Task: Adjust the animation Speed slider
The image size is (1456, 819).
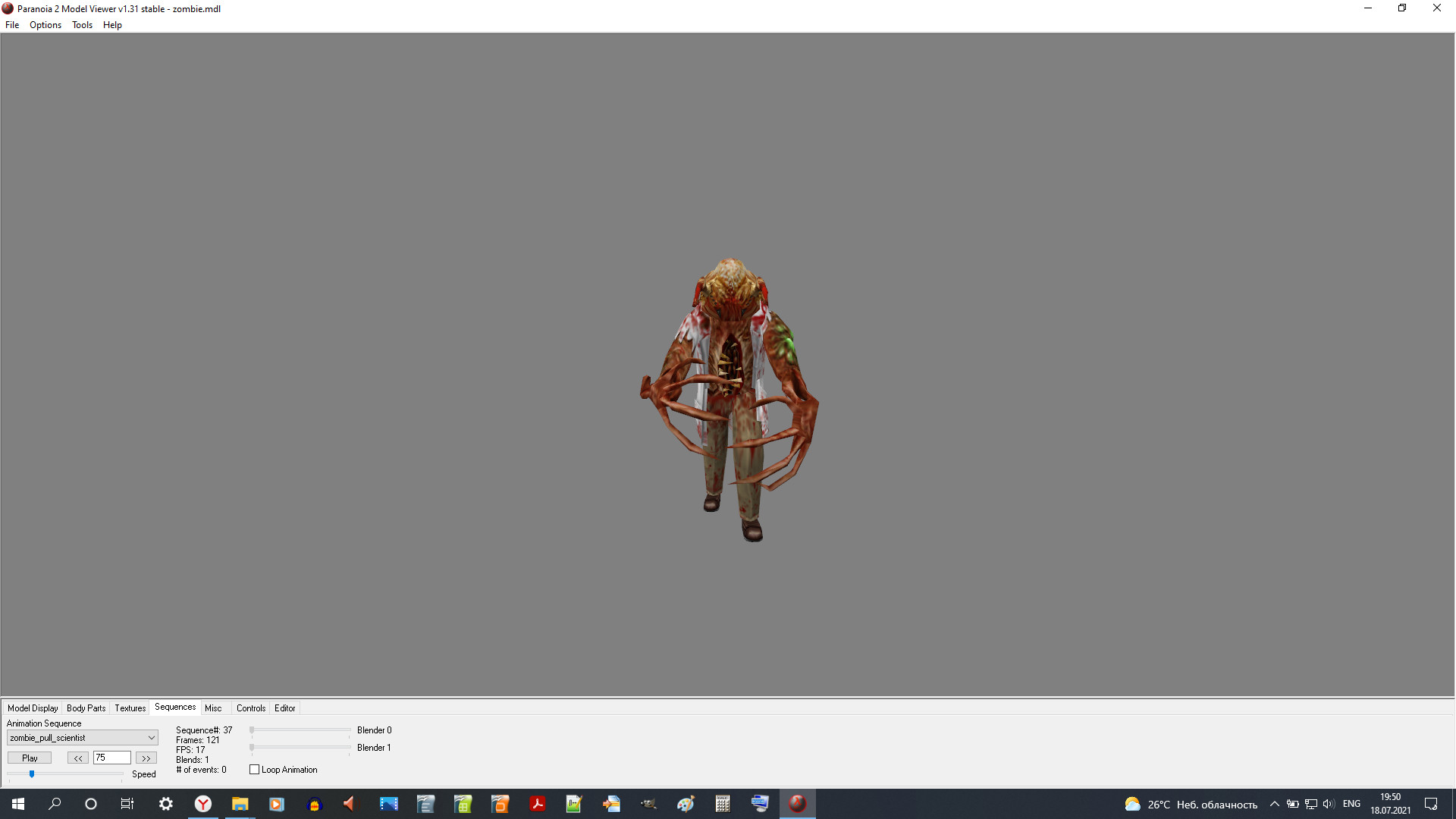Action: [x=33, y=774]
